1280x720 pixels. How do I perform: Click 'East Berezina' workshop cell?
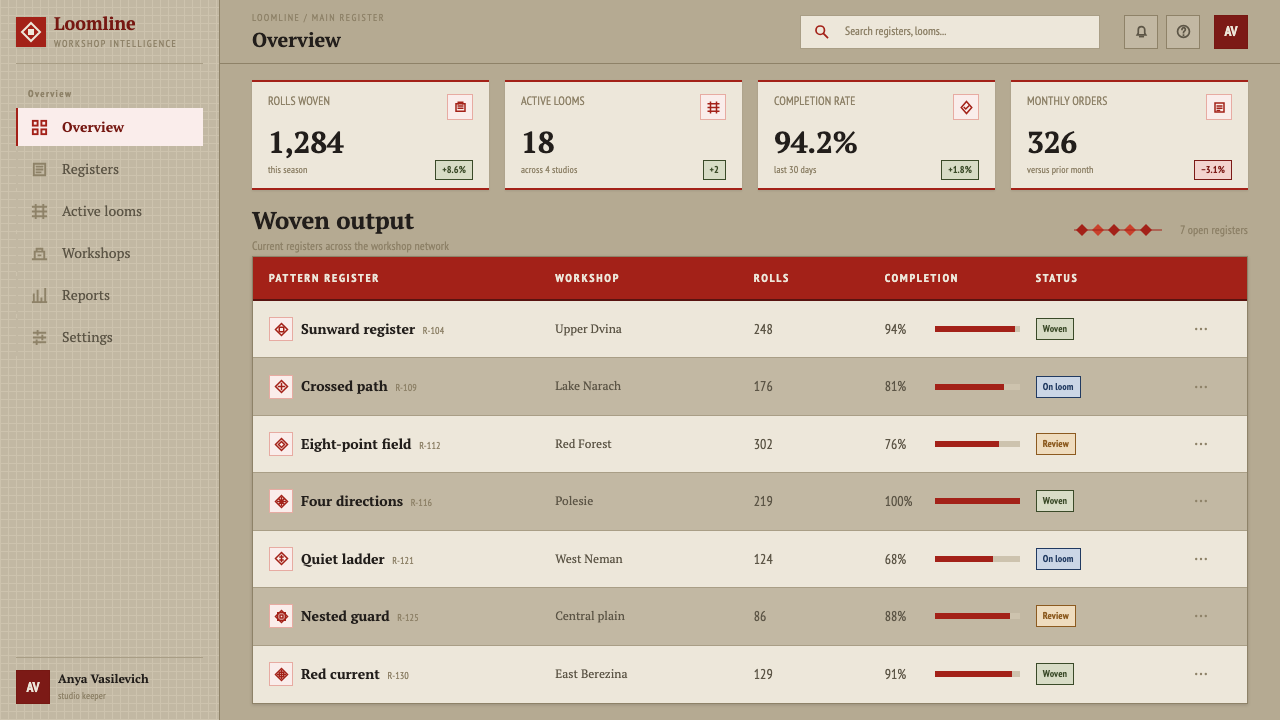tap(591, 674)
